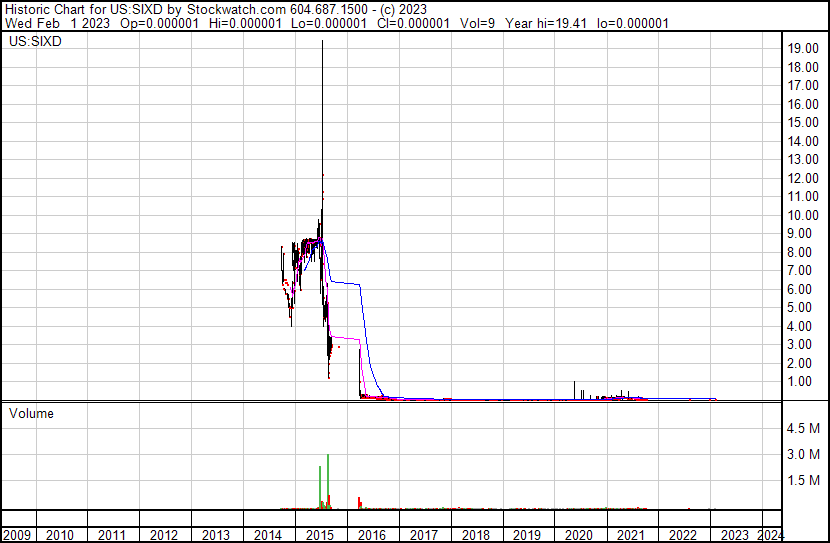Click the 1.5 M volume label
This screenshot has width=830, height=543.
(803, 481)
